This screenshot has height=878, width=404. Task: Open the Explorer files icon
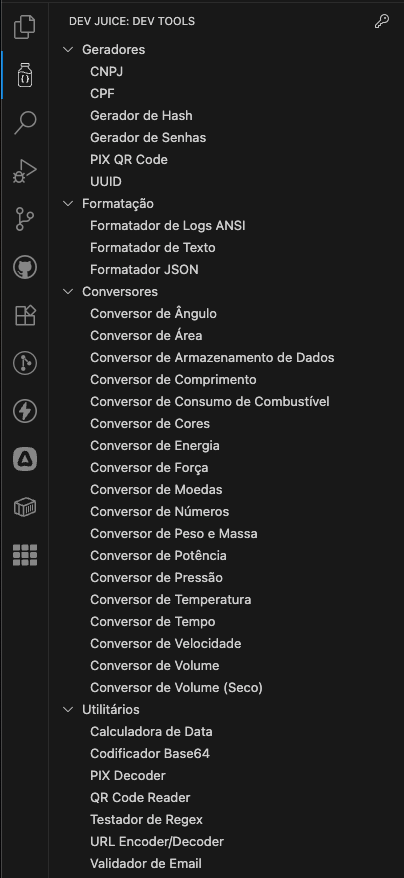(x=25, y=26)
